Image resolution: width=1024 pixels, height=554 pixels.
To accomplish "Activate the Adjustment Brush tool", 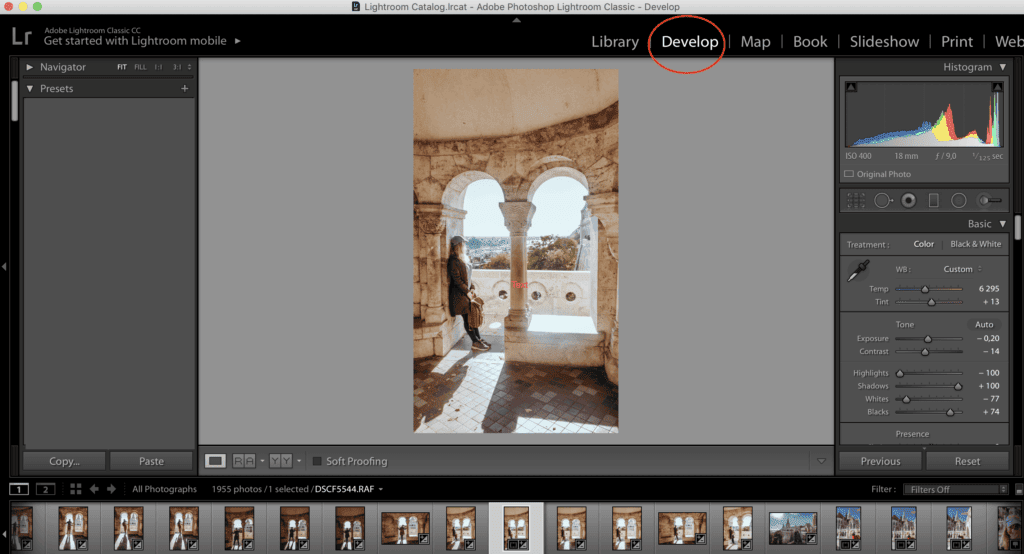I will (989, 200).
